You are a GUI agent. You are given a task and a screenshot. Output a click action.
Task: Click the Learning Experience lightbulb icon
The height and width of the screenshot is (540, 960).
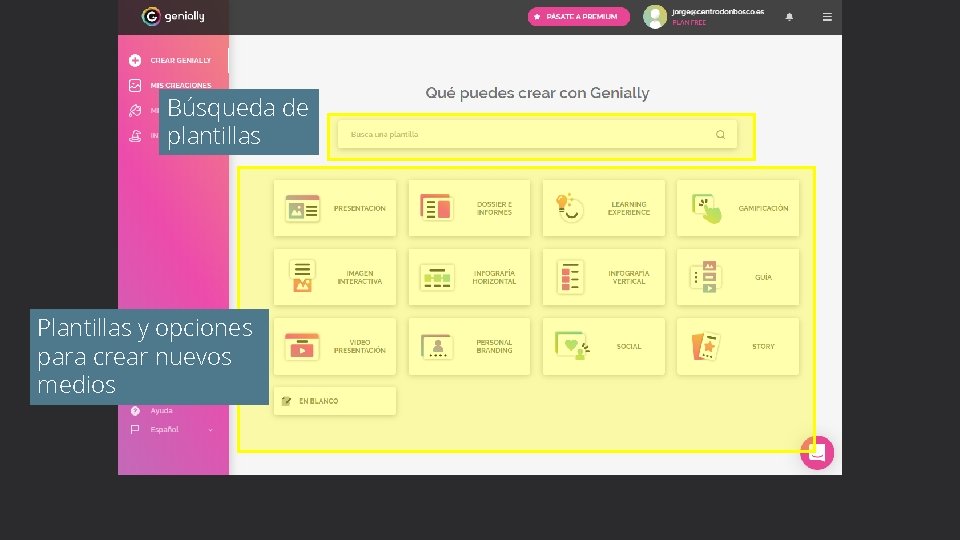tap(569, 208)
